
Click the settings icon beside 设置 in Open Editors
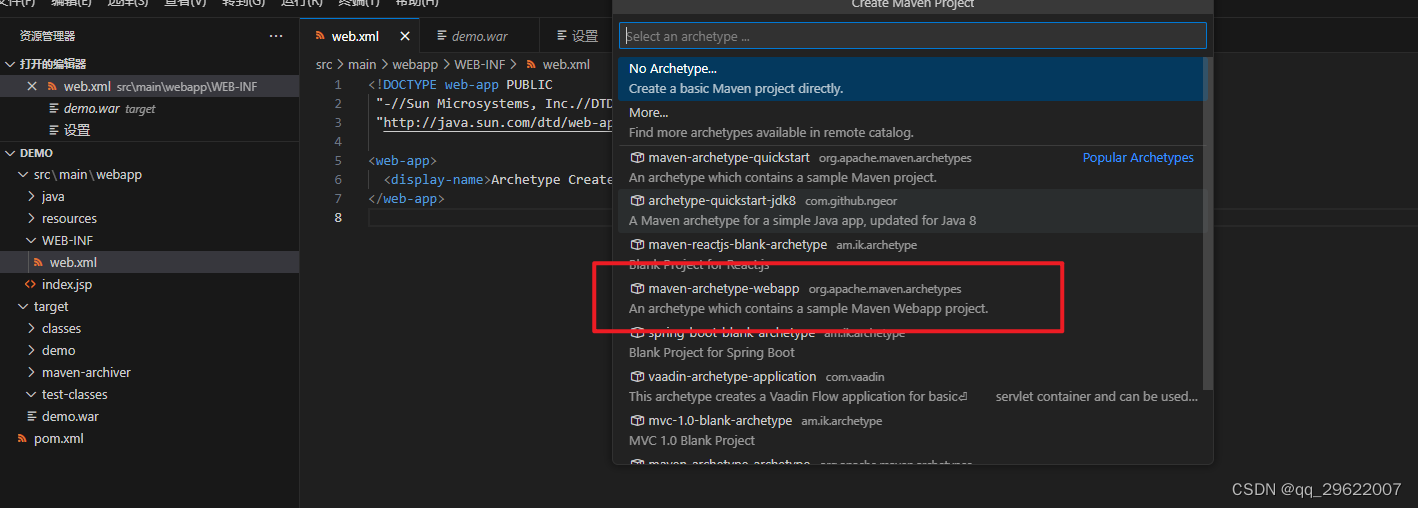(54, 131)
